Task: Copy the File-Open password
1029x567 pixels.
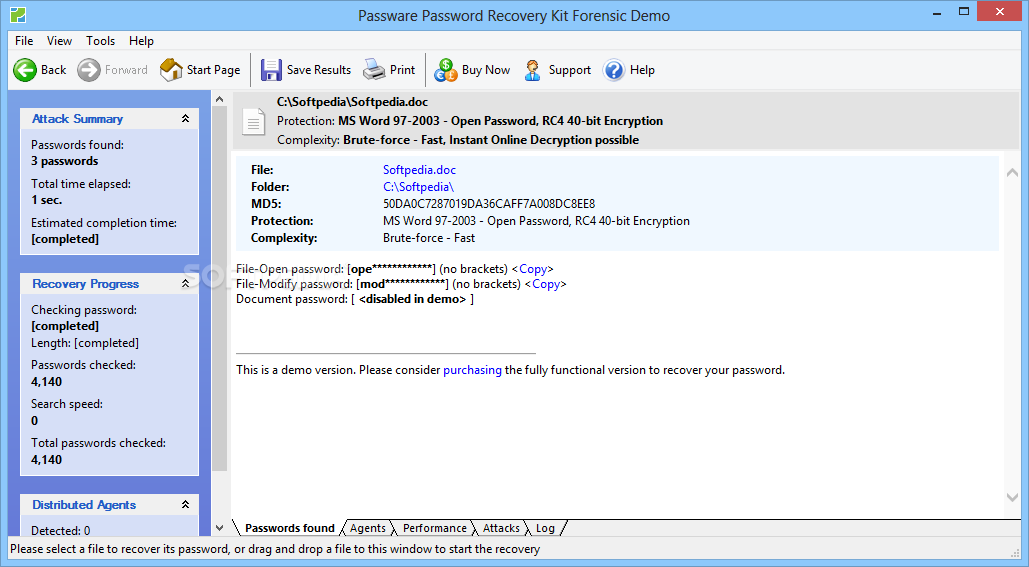Action: [533, 269]
